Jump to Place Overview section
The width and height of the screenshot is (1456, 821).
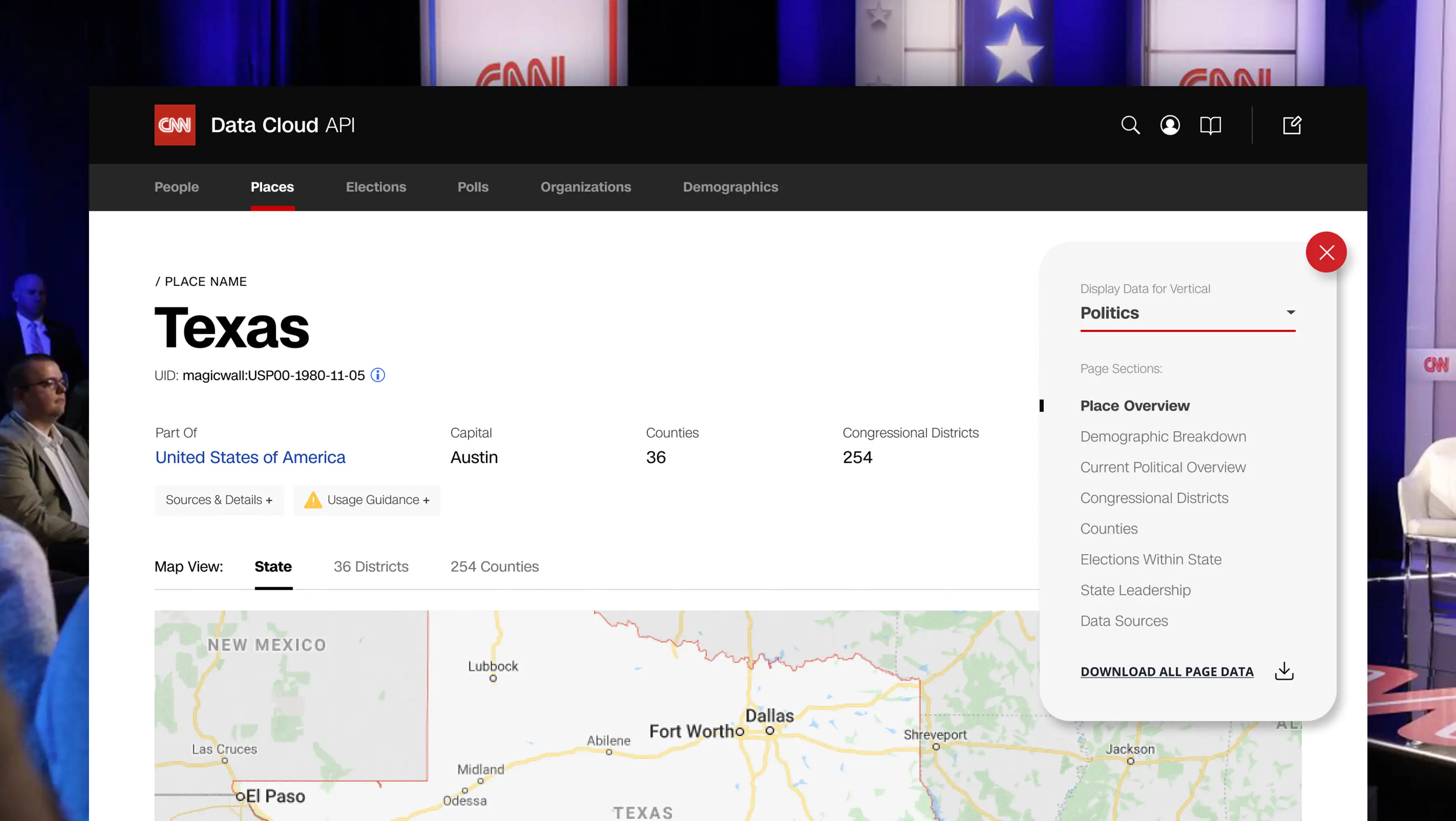[x=1134, y=406]
